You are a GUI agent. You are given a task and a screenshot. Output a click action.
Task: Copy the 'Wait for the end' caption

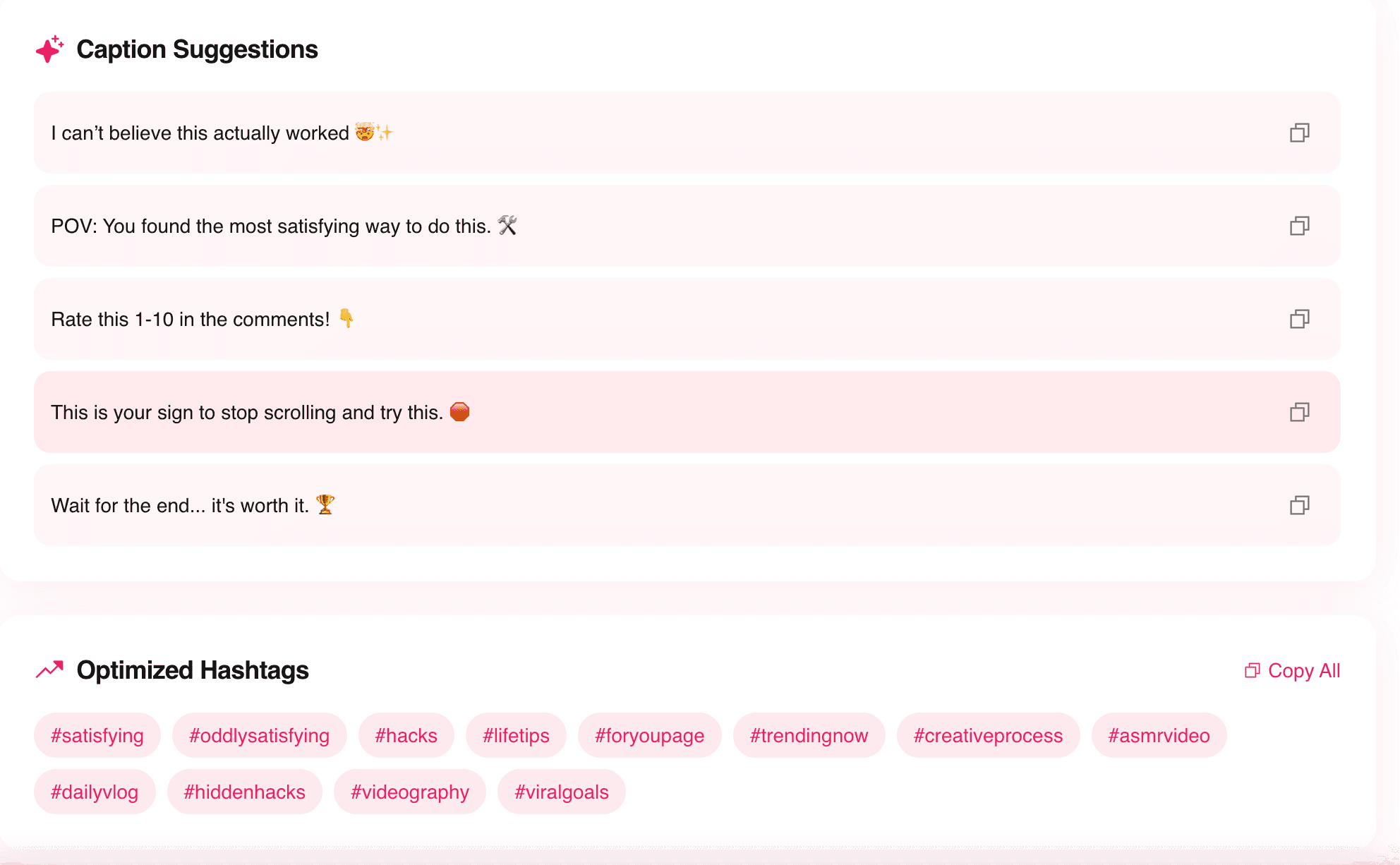coord(1299,505)
